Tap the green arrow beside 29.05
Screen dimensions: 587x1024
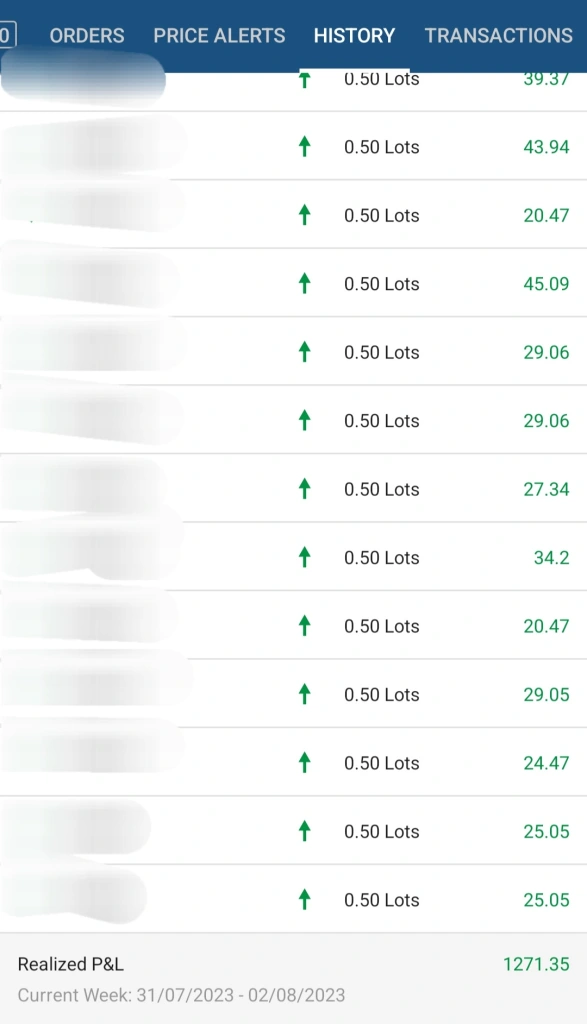[x=304, y=694]
